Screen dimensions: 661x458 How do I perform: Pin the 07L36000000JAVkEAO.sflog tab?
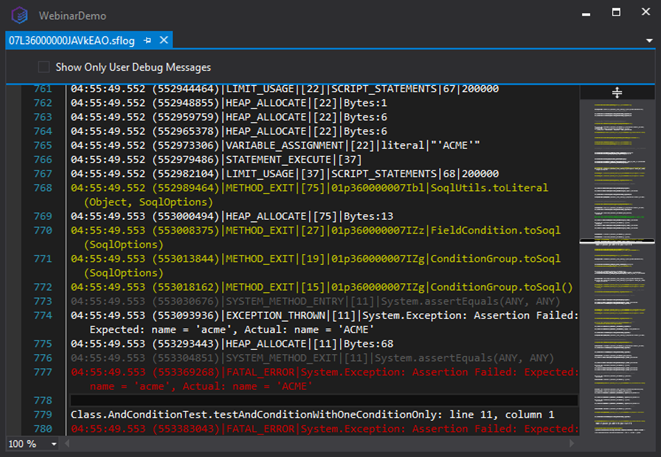click(147, 40)
